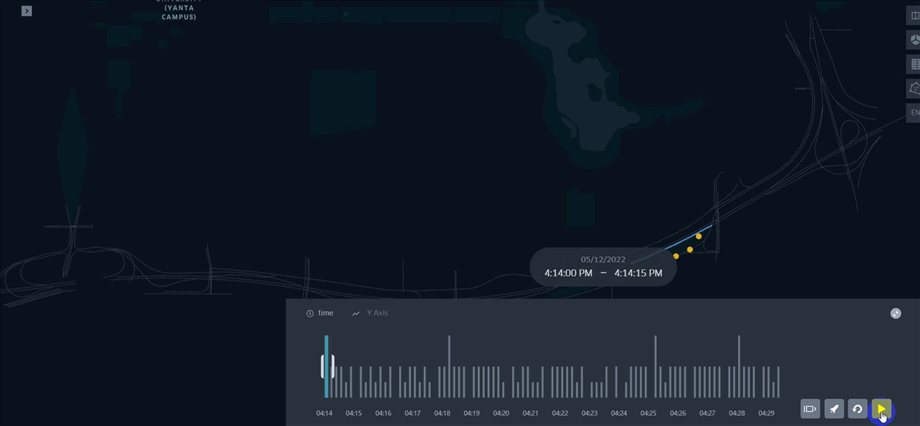Click the white time range slider handle
Image resolution: width=920 pixels, height=426 pixels.
tap(327, 366)
